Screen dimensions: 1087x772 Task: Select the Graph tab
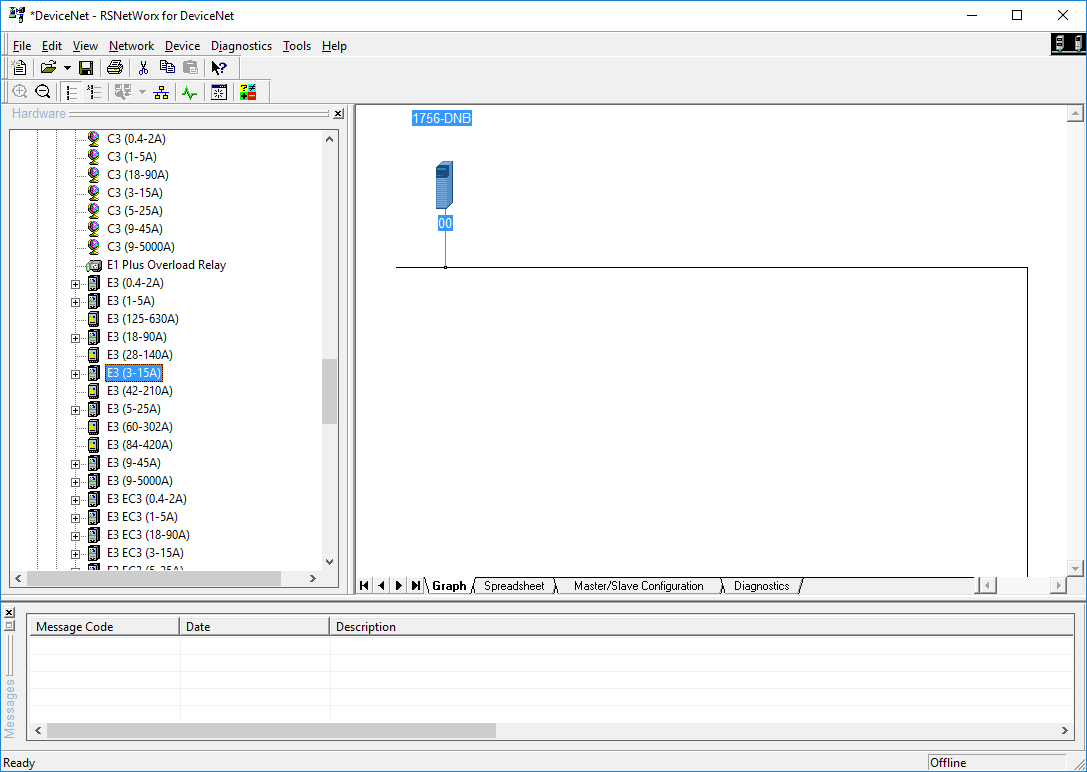click(449, 586)
